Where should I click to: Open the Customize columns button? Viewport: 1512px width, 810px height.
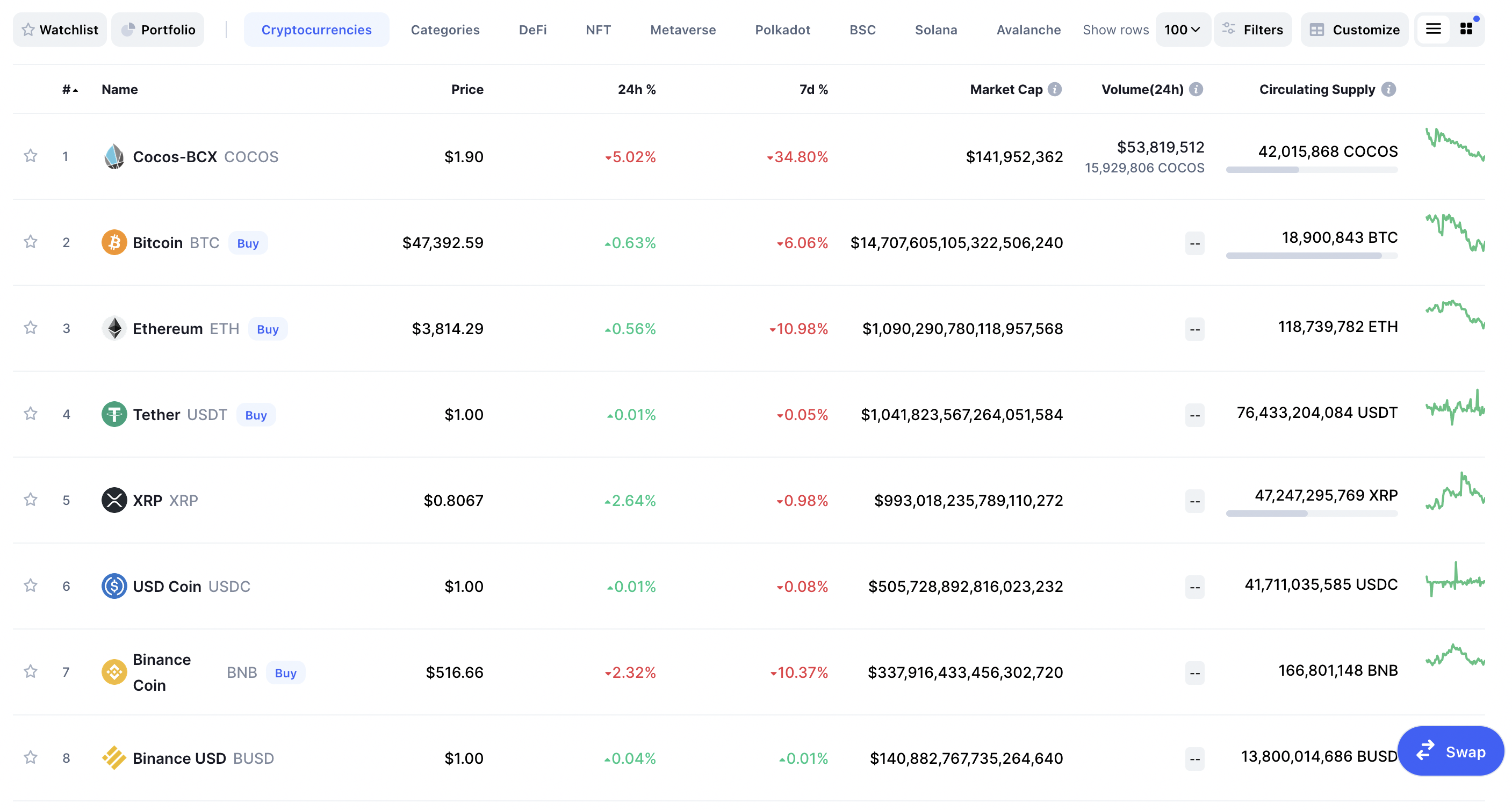click(1354, 30)
